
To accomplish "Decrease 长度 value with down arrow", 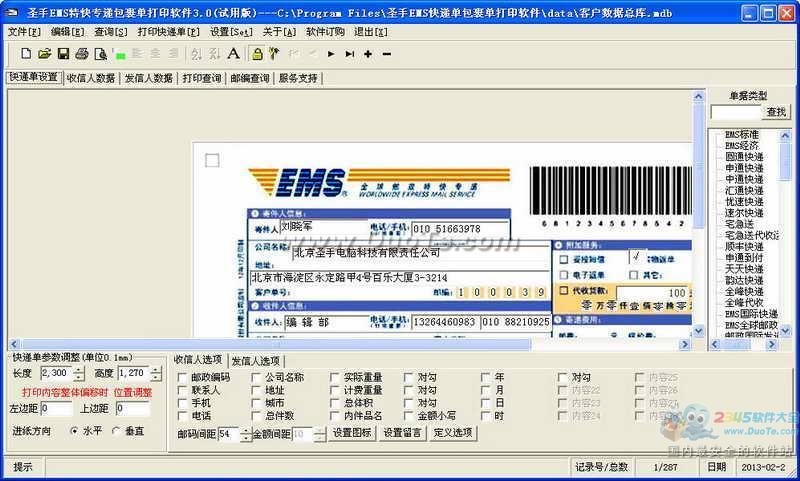I will pos(79,377).
